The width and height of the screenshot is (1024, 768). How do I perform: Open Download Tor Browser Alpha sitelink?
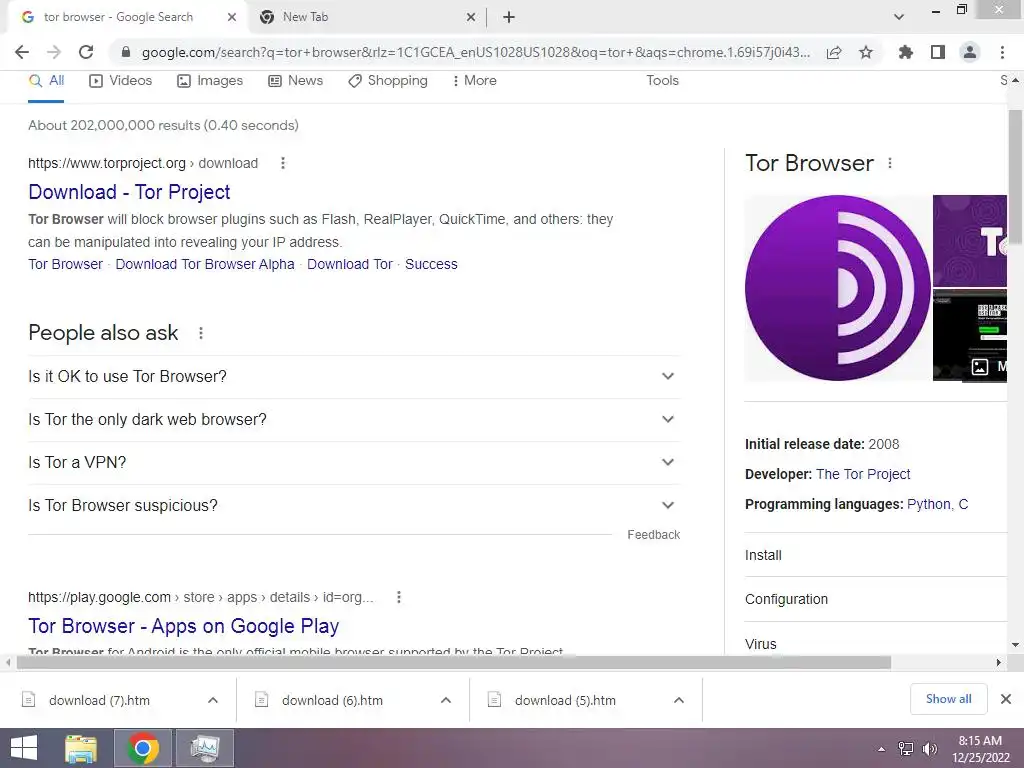pyautogui.click(x=205, y=264)
